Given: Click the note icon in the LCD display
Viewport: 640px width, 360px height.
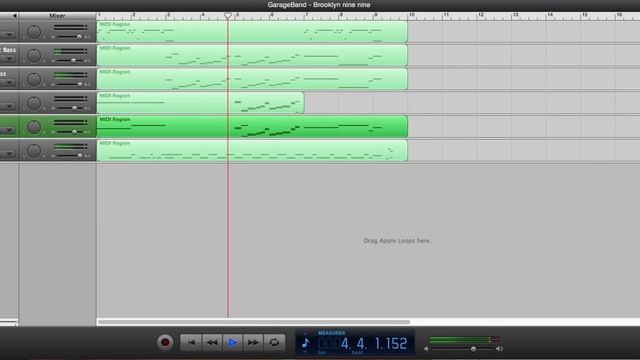Looking at the screenshot, I should (x=305, y=343).
